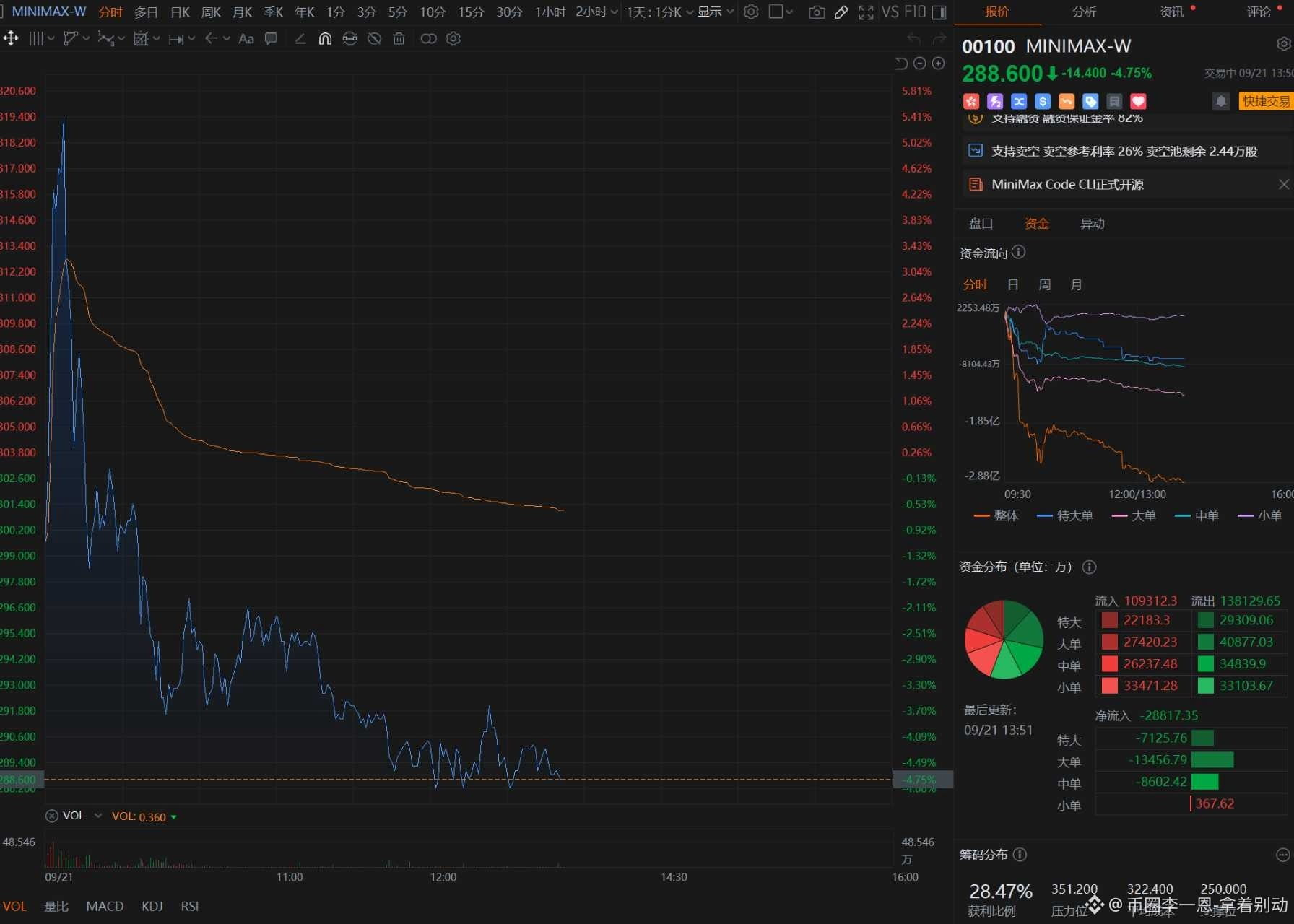1294x924 pixels.
Task: Toggle the right side panel layout icon
Action: [939, 12]
